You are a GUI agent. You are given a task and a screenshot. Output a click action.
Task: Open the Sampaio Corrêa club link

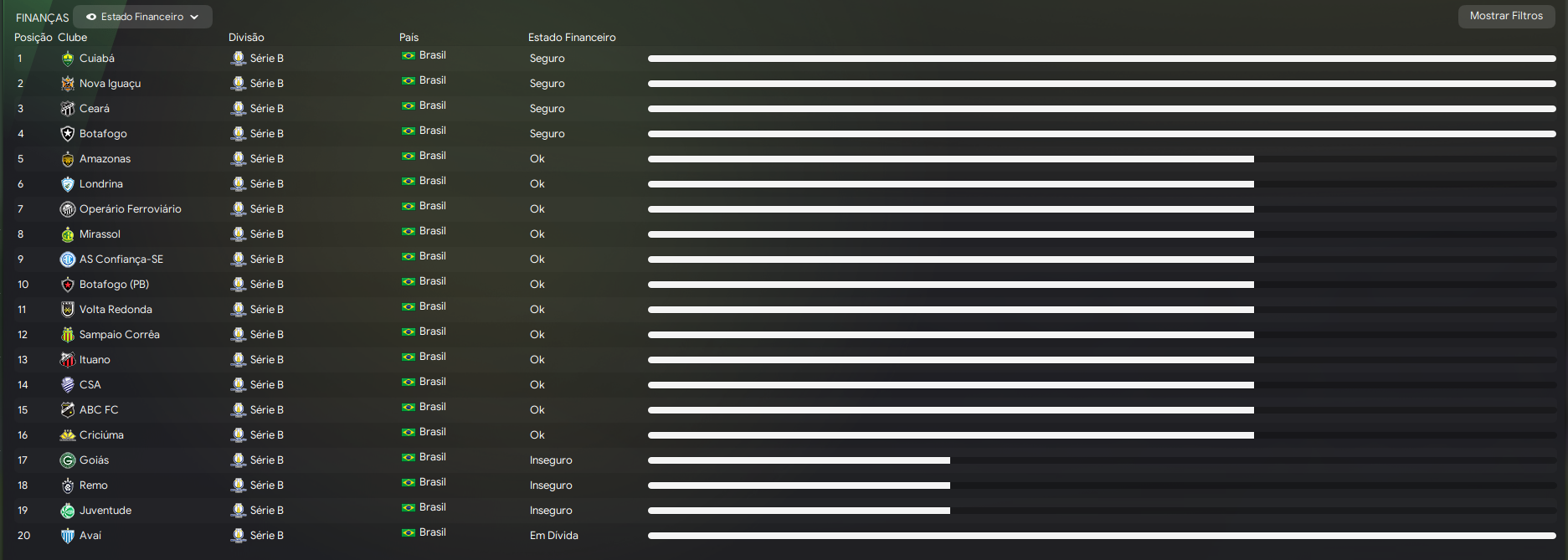119,335
